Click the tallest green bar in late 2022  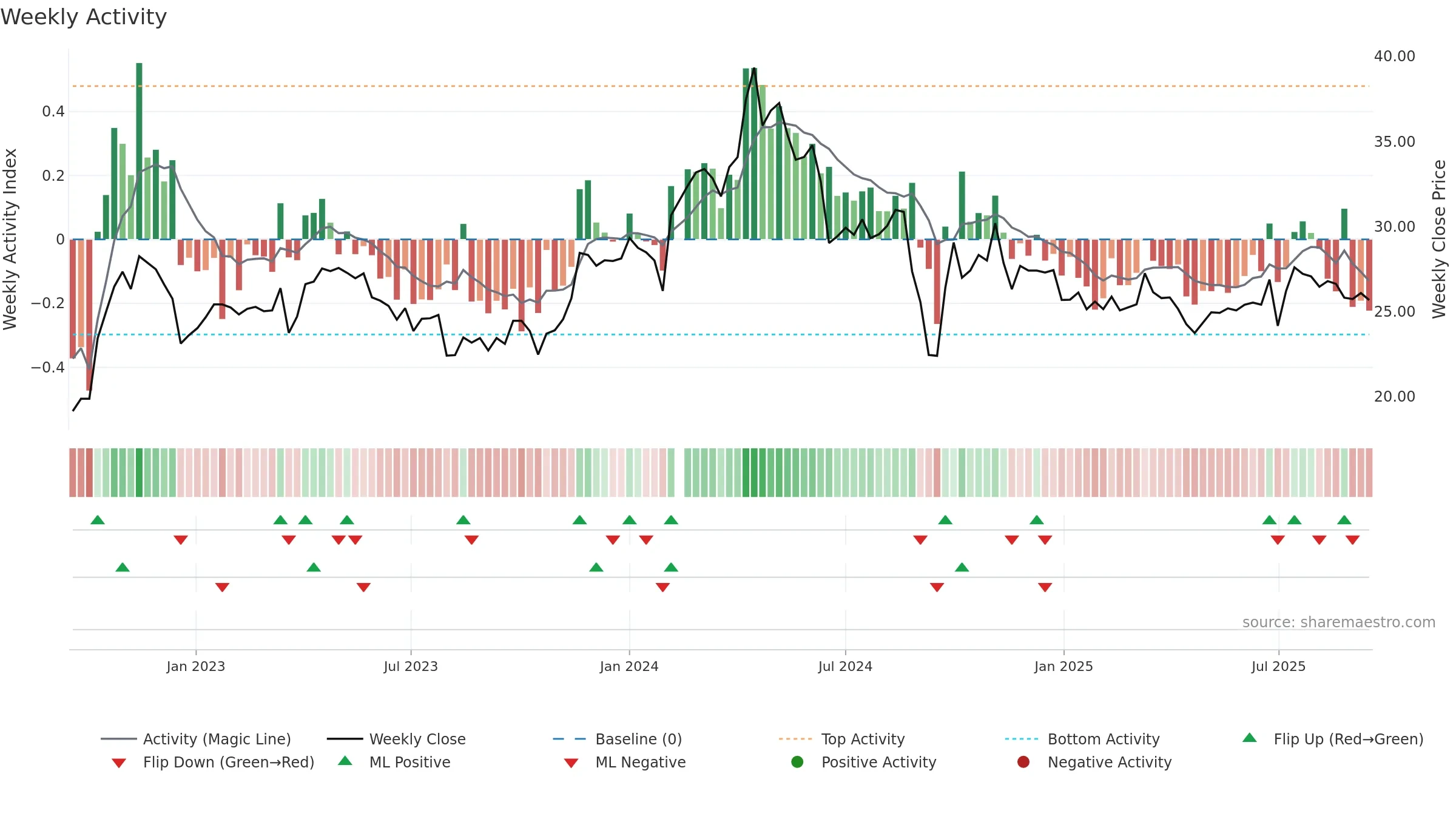coord(139,151)
